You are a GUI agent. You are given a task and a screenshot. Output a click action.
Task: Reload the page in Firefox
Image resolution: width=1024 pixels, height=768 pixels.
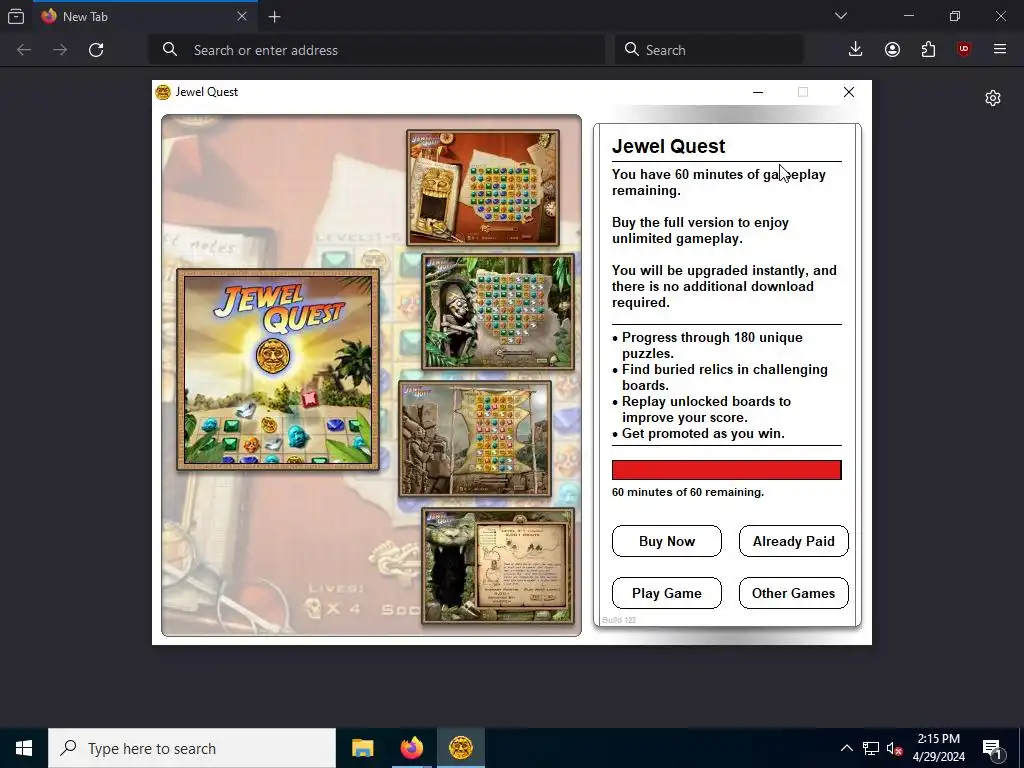[96, 50]
